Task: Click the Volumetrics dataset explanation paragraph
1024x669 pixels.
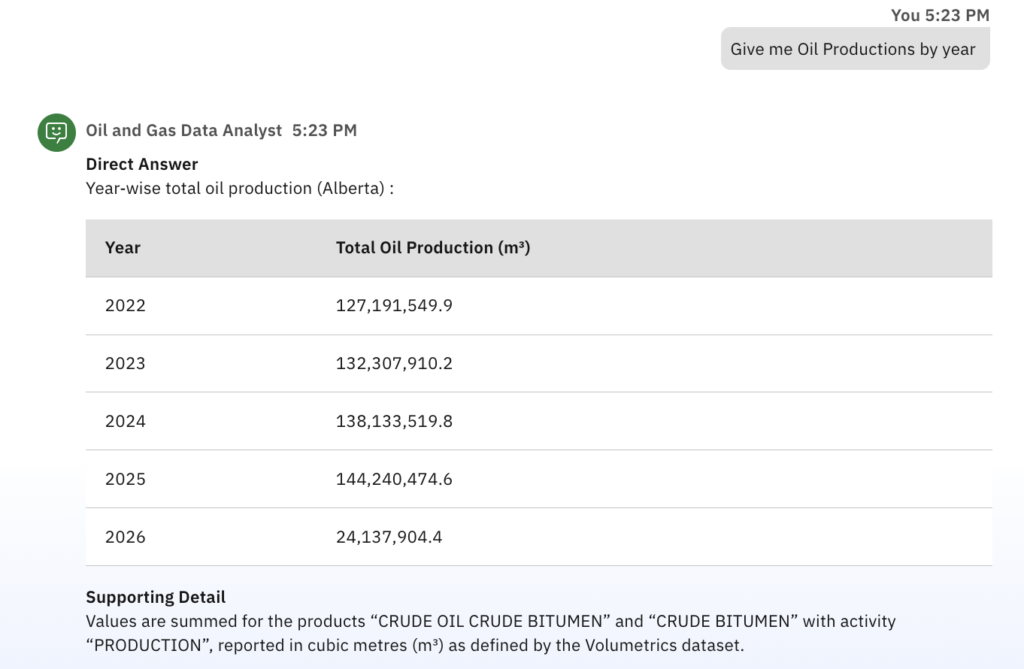Action: tap(490, 634)
